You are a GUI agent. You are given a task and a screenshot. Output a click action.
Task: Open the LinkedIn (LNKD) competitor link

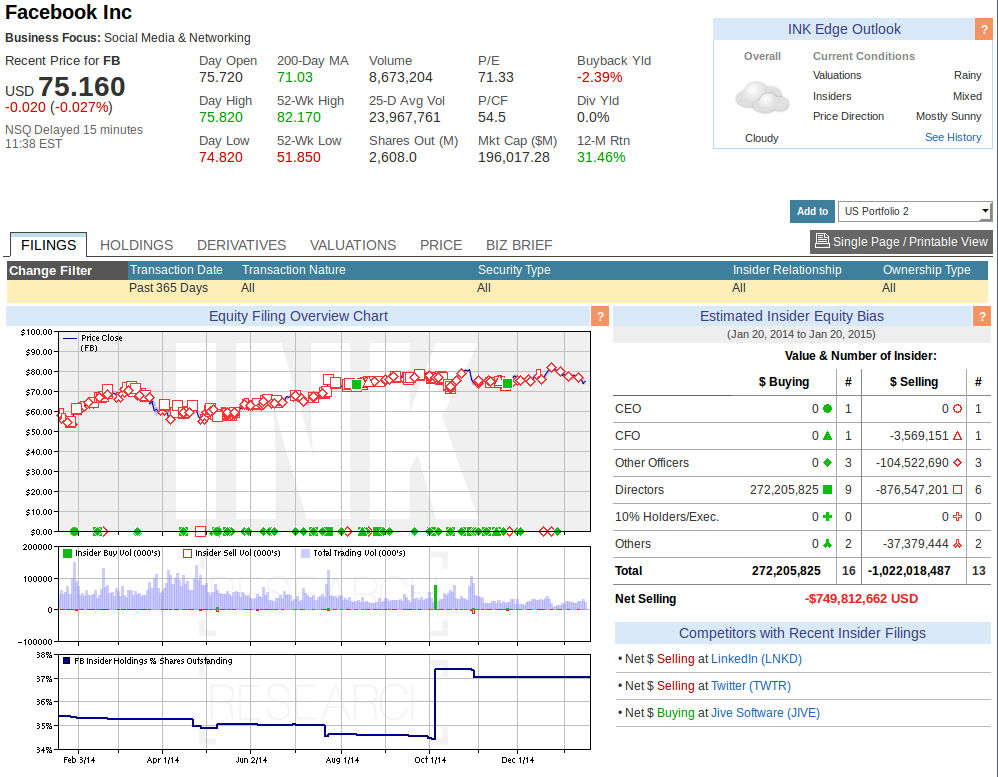pyautogui.click(x=756, y=659)
